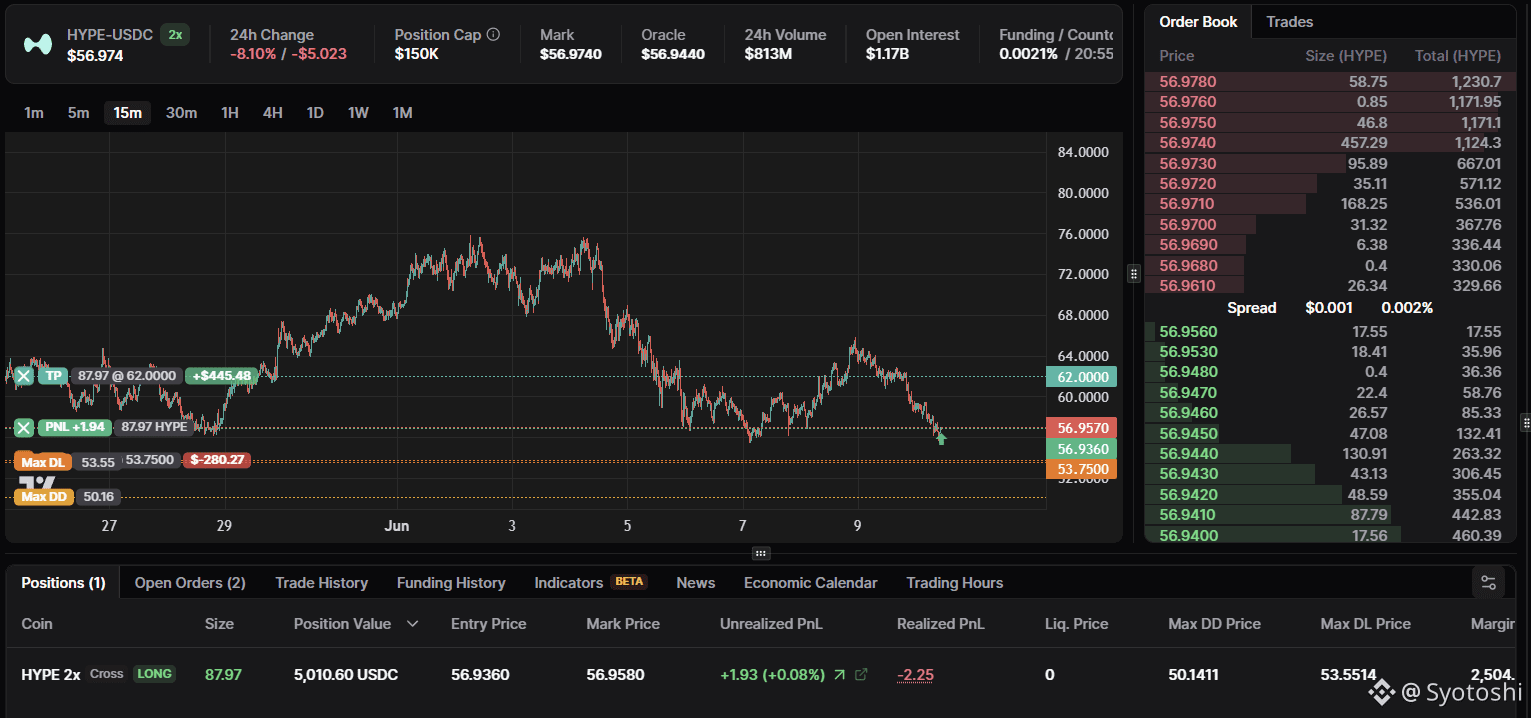
Task: Click the ask price 56.9740
Action: [x=1188, y=143]
